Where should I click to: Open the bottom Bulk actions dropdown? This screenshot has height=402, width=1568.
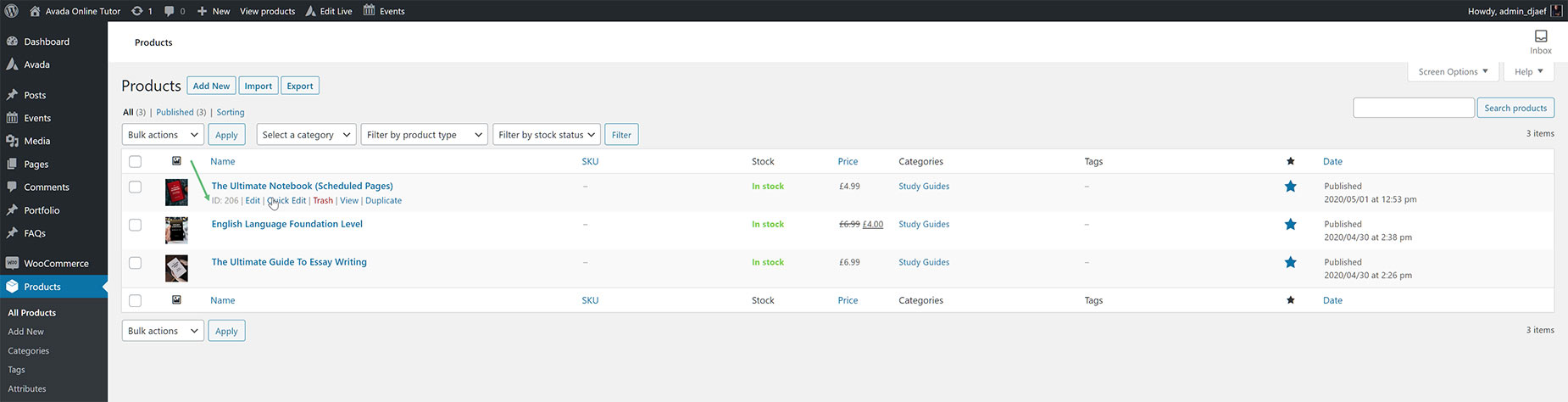coord(163,331)
